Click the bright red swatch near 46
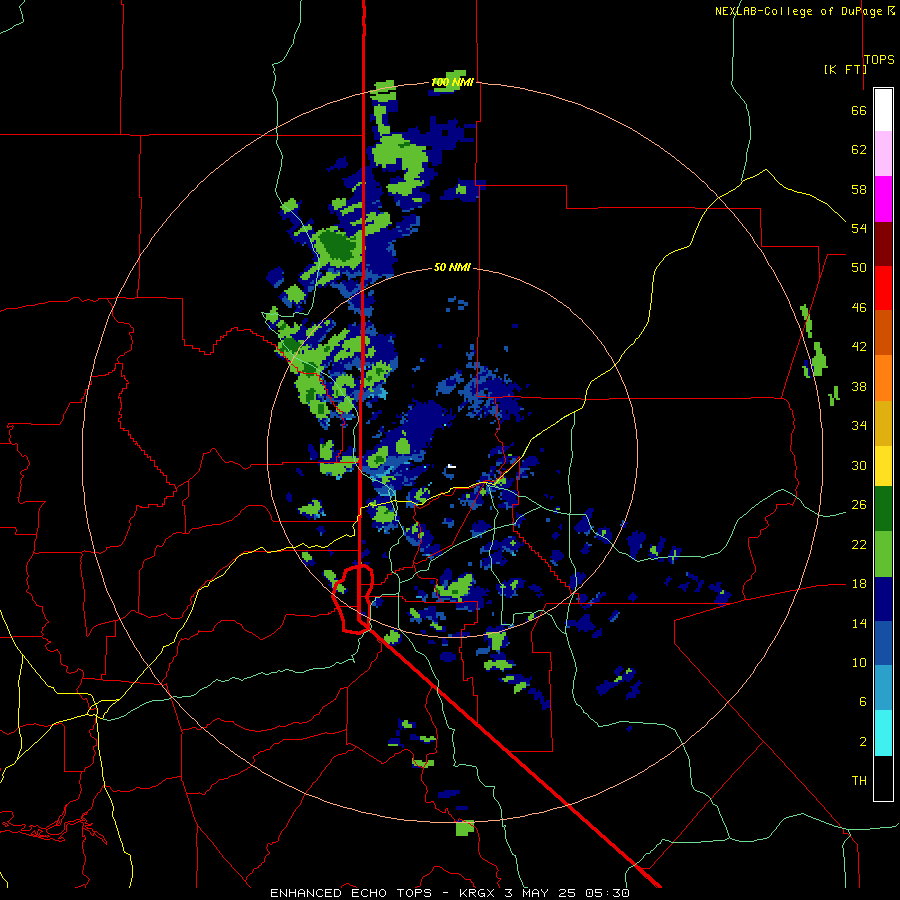Viewport: 900px width, 900px height. point(883,288)
